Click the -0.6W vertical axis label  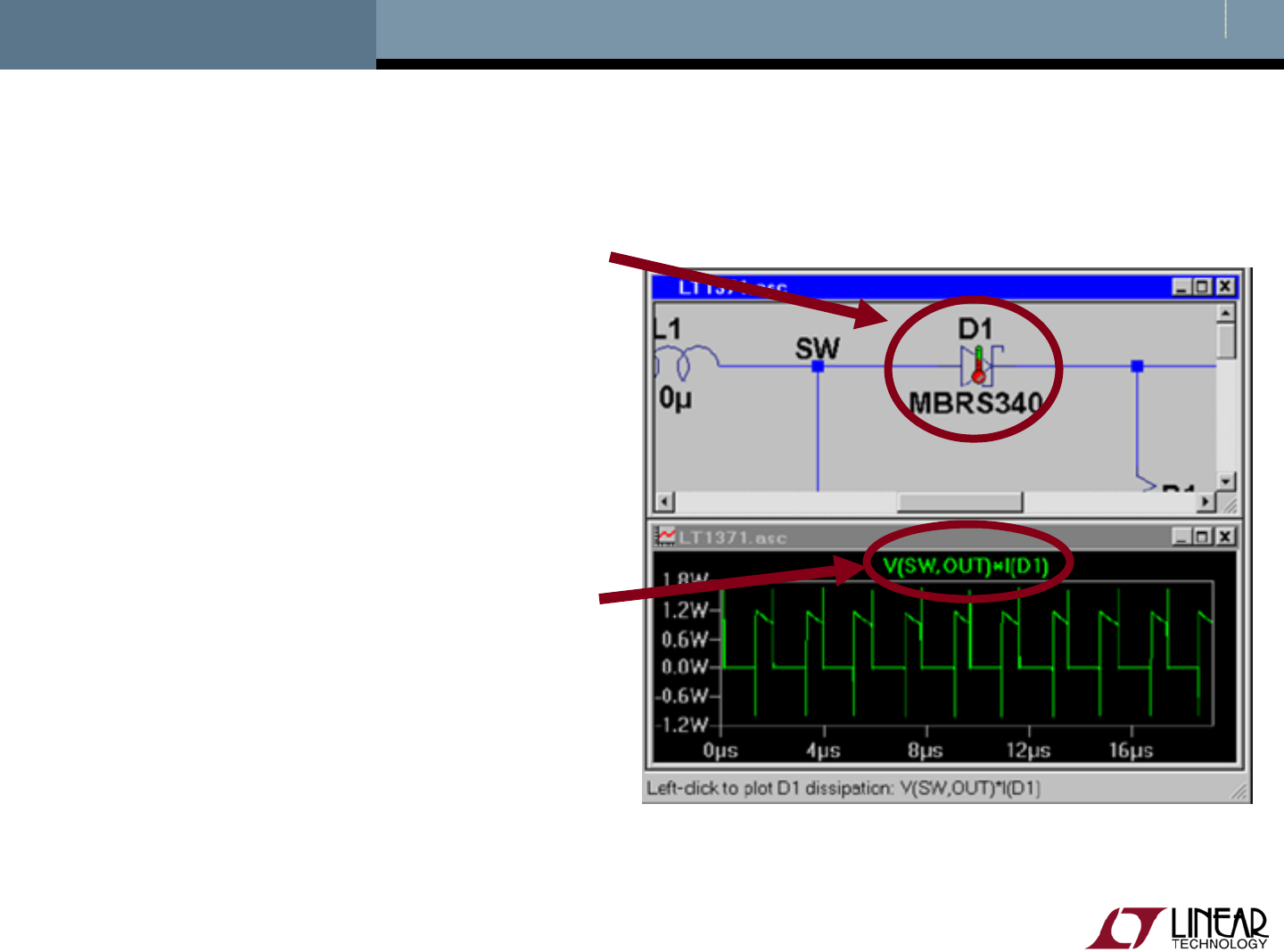(683, 695)
